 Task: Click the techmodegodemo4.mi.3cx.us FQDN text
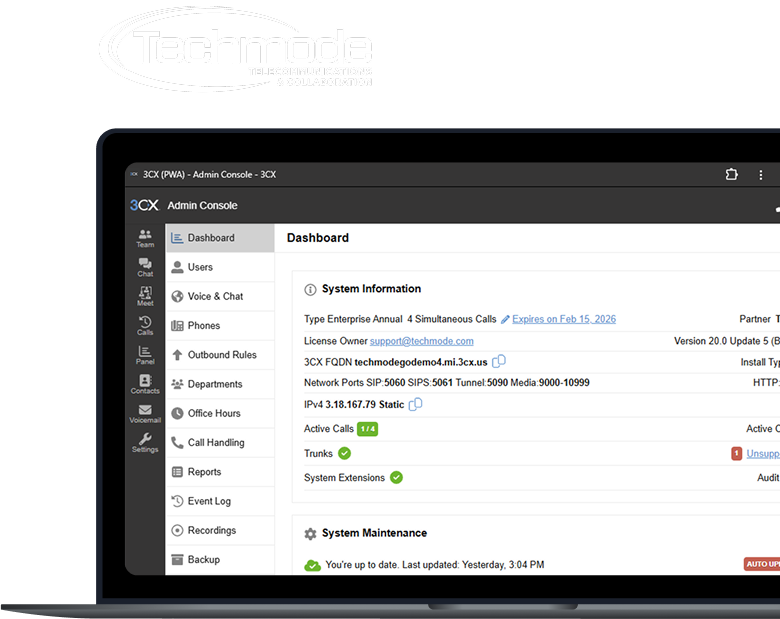[421, 362]
